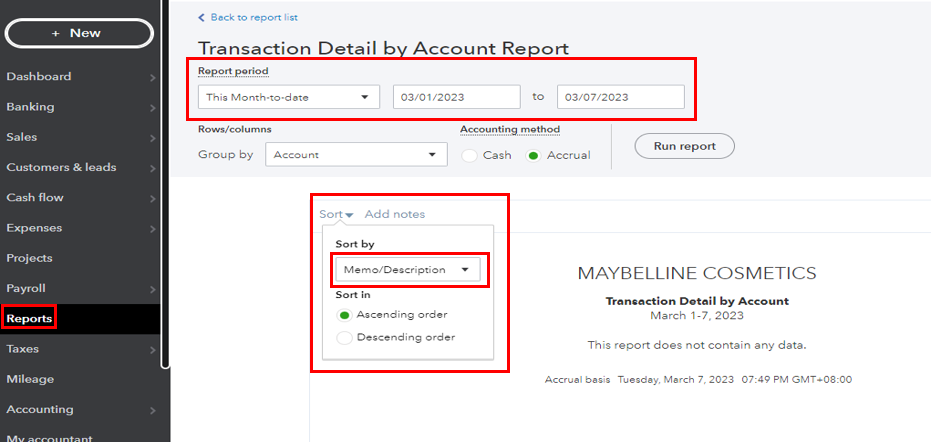Select Reports in the sidebar
The height and width of the screenshot is (442, 931).
pos(29,319)
